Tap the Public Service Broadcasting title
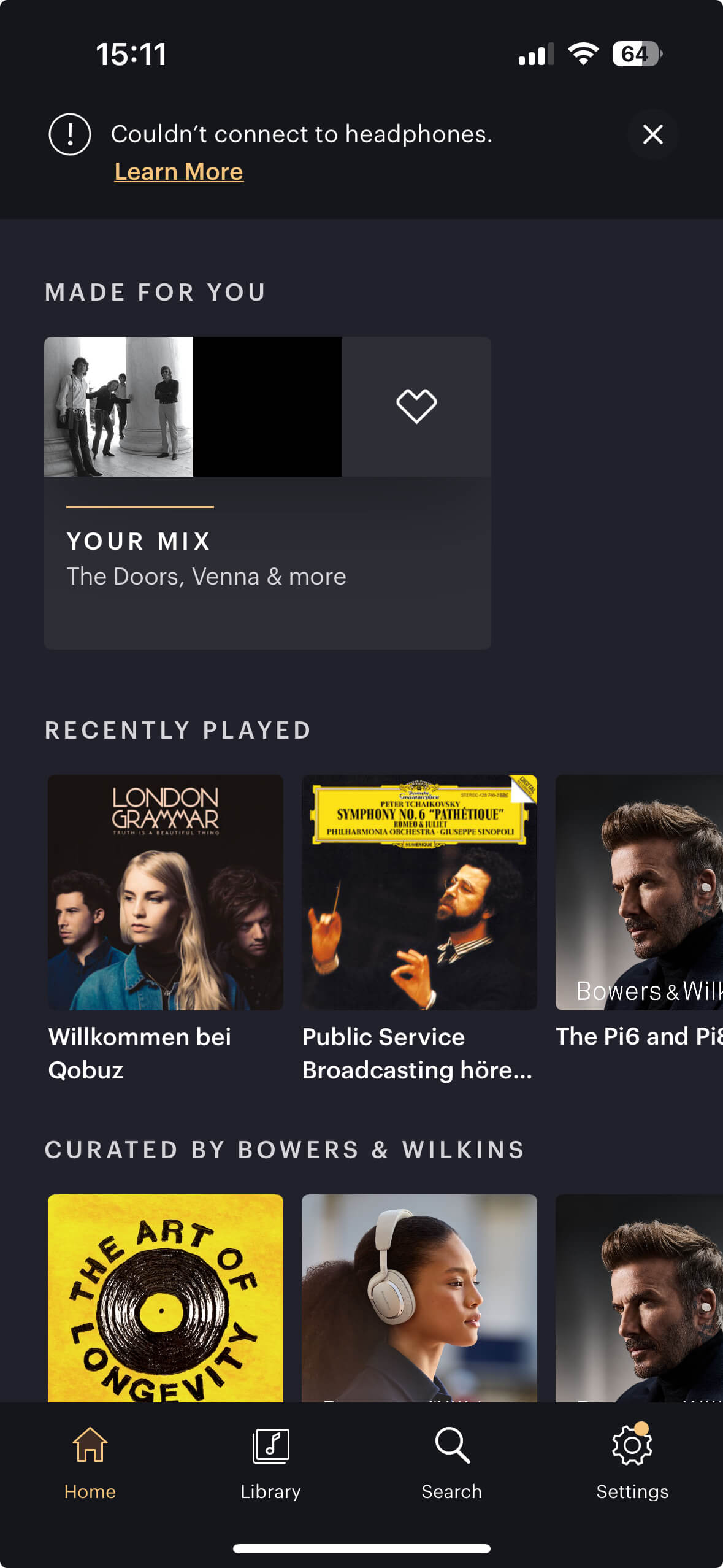Viewport: 723px width, 1568px height. click(x=417, y=1053)
